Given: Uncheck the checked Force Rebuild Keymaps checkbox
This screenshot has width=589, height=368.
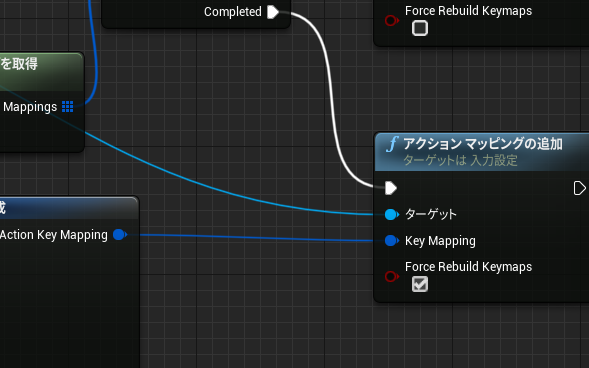Looking at the screenshot, I should 420,284.
